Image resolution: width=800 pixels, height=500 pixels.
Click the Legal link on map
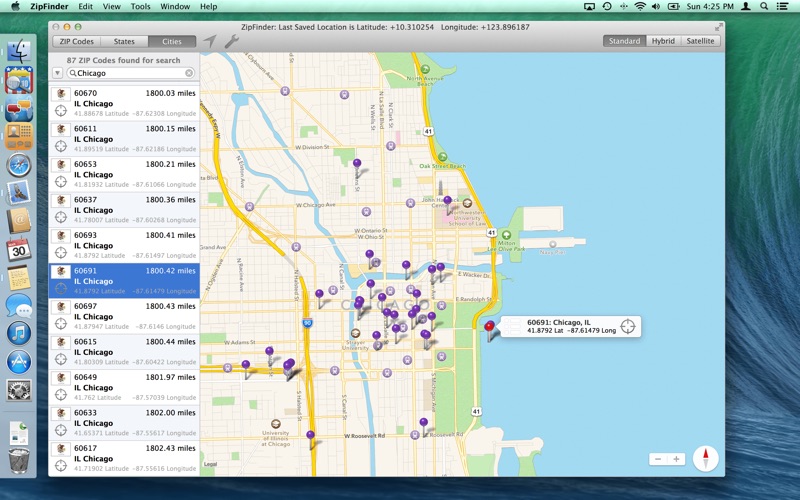pos(210,464)
